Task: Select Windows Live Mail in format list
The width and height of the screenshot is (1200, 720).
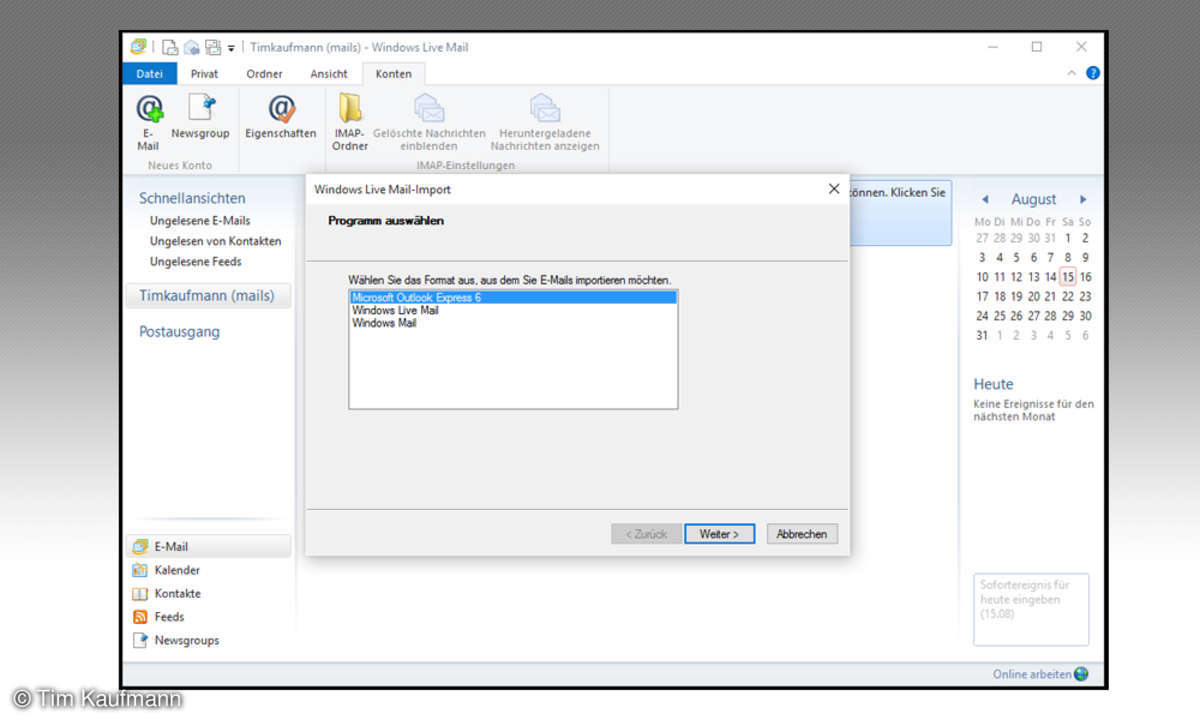Action: tap(394, 310)
